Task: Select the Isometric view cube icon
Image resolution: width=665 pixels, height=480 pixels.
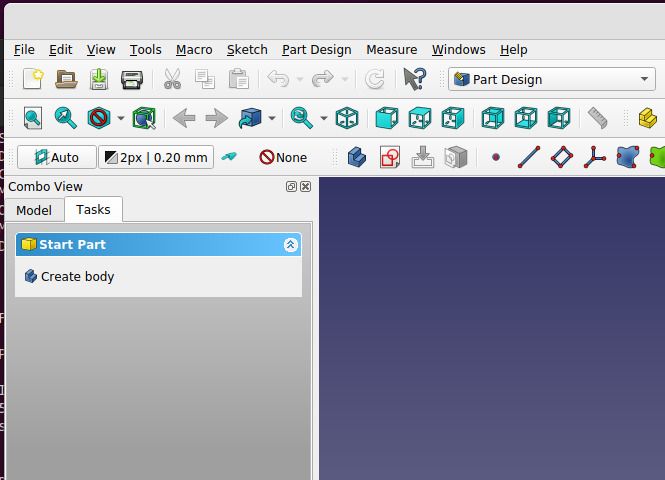Action: tap(347, 118)
